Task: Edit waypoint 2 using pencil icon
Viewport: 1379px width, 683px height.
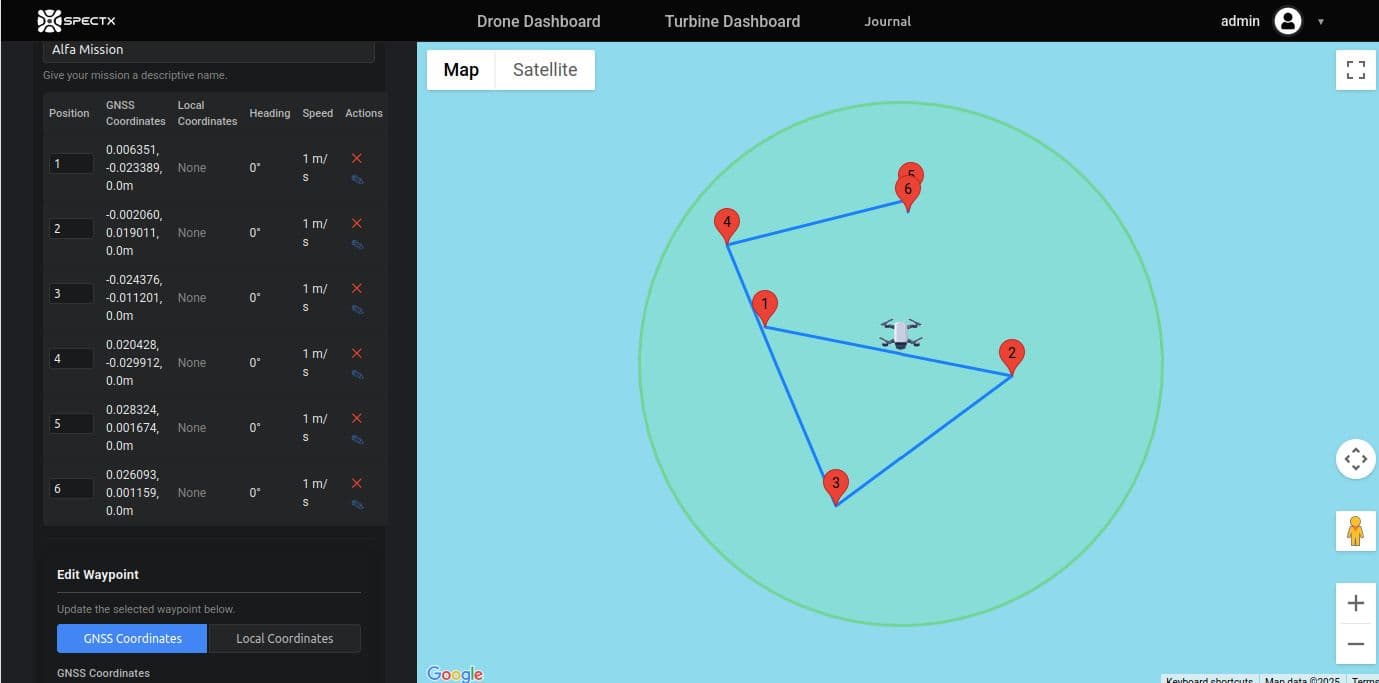Action: coord(357,245)
